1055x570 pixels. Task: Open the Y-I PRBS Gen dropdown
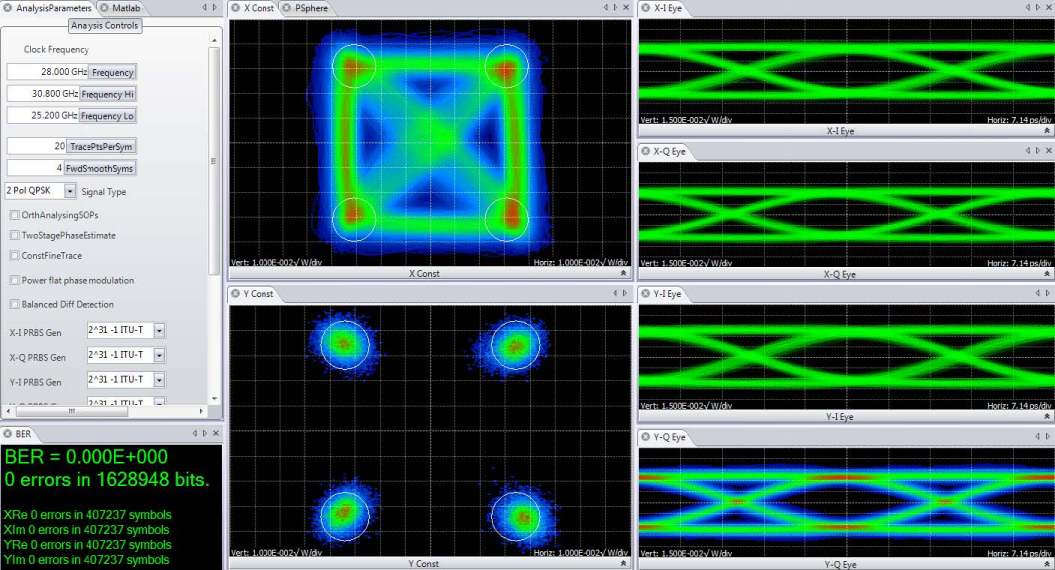point(159,381)
